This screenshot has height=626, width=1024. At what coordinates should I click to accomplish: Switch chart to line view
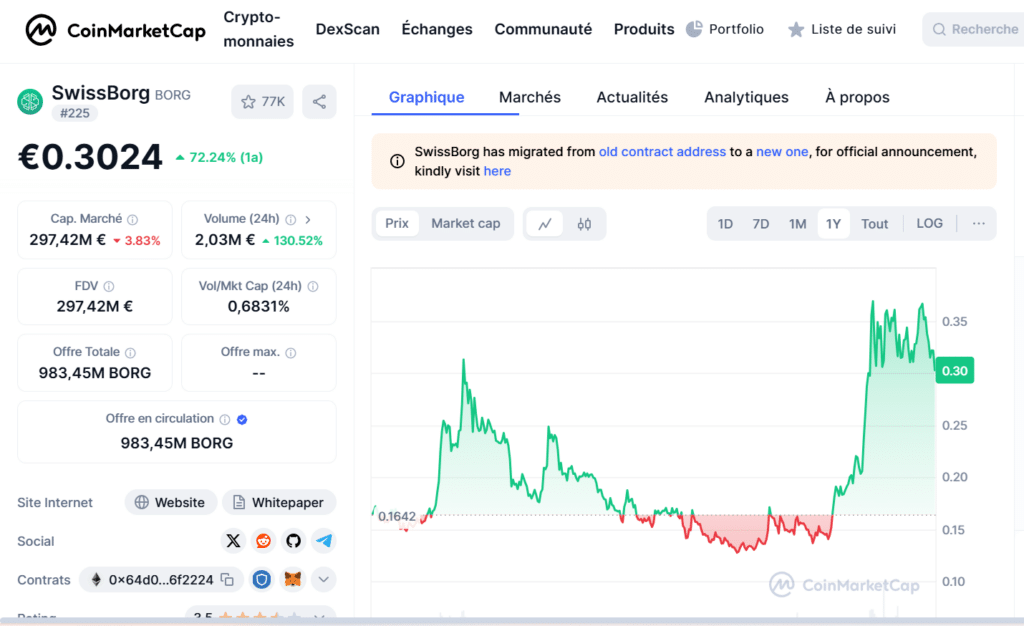(545, 224)
